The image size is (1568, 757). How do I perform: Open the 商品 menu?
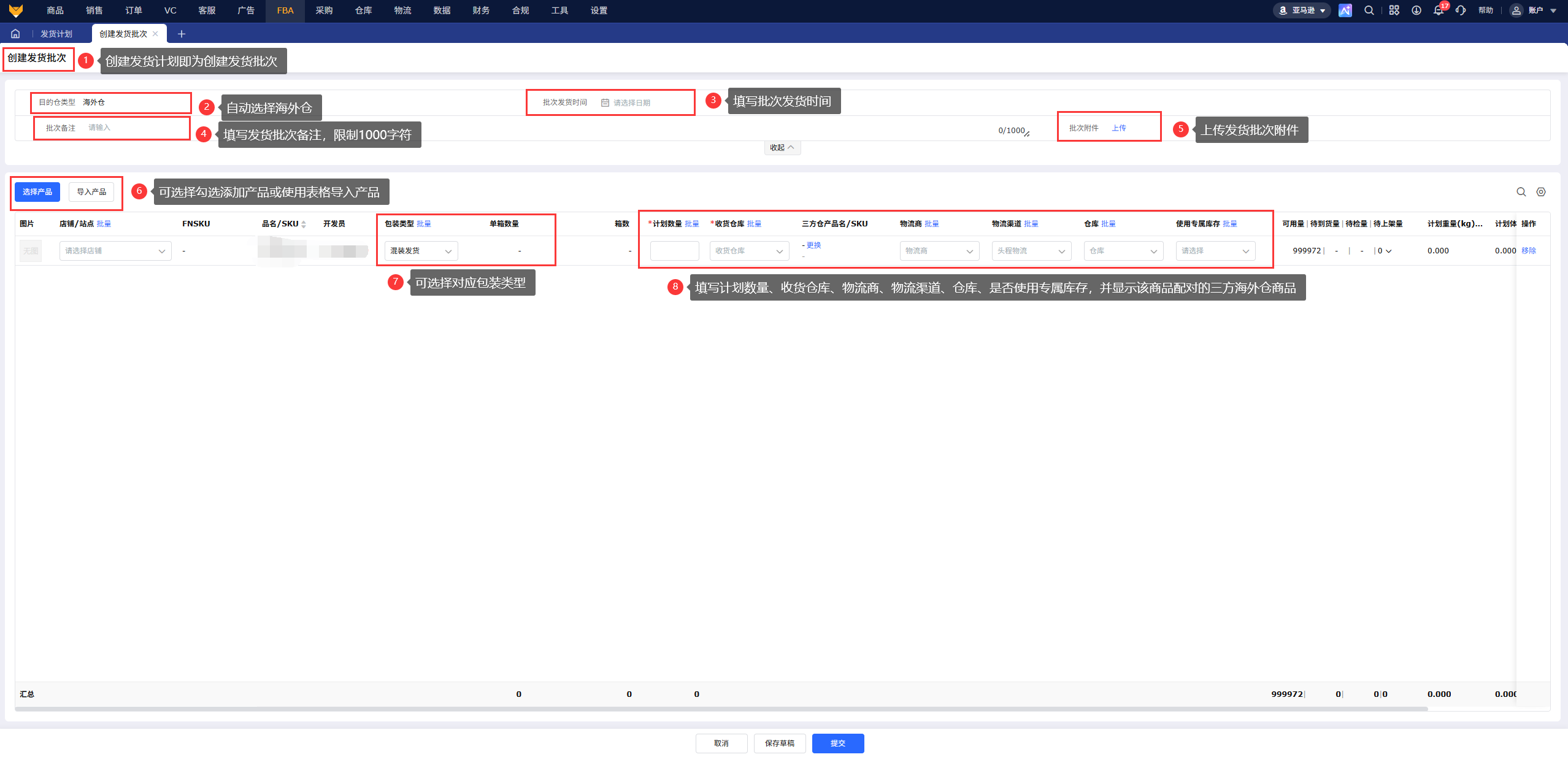pyautogui.click(x=55, y=10)
